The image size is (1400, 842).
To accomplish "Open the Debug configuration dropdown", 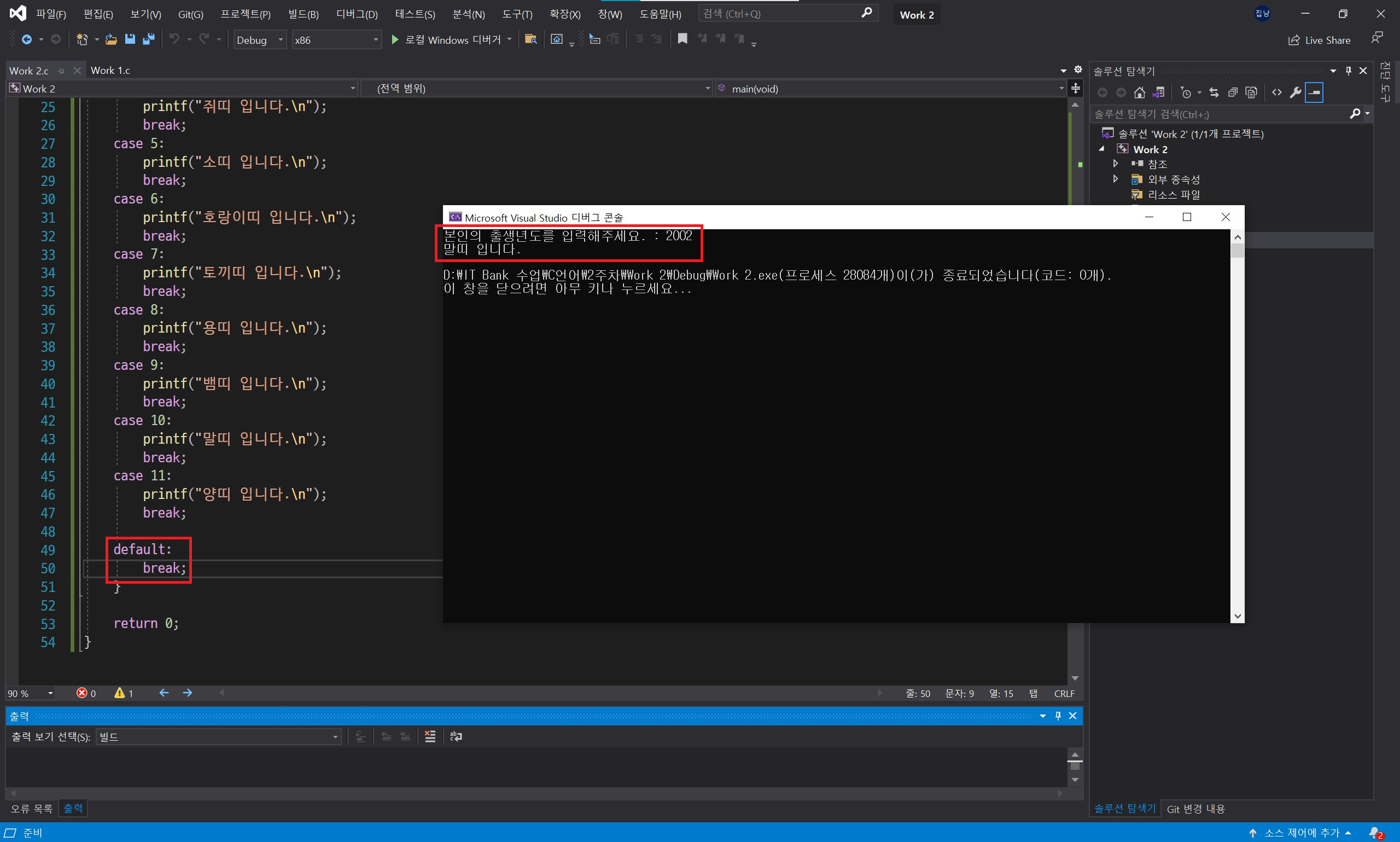I will click(x=281, y=40).
